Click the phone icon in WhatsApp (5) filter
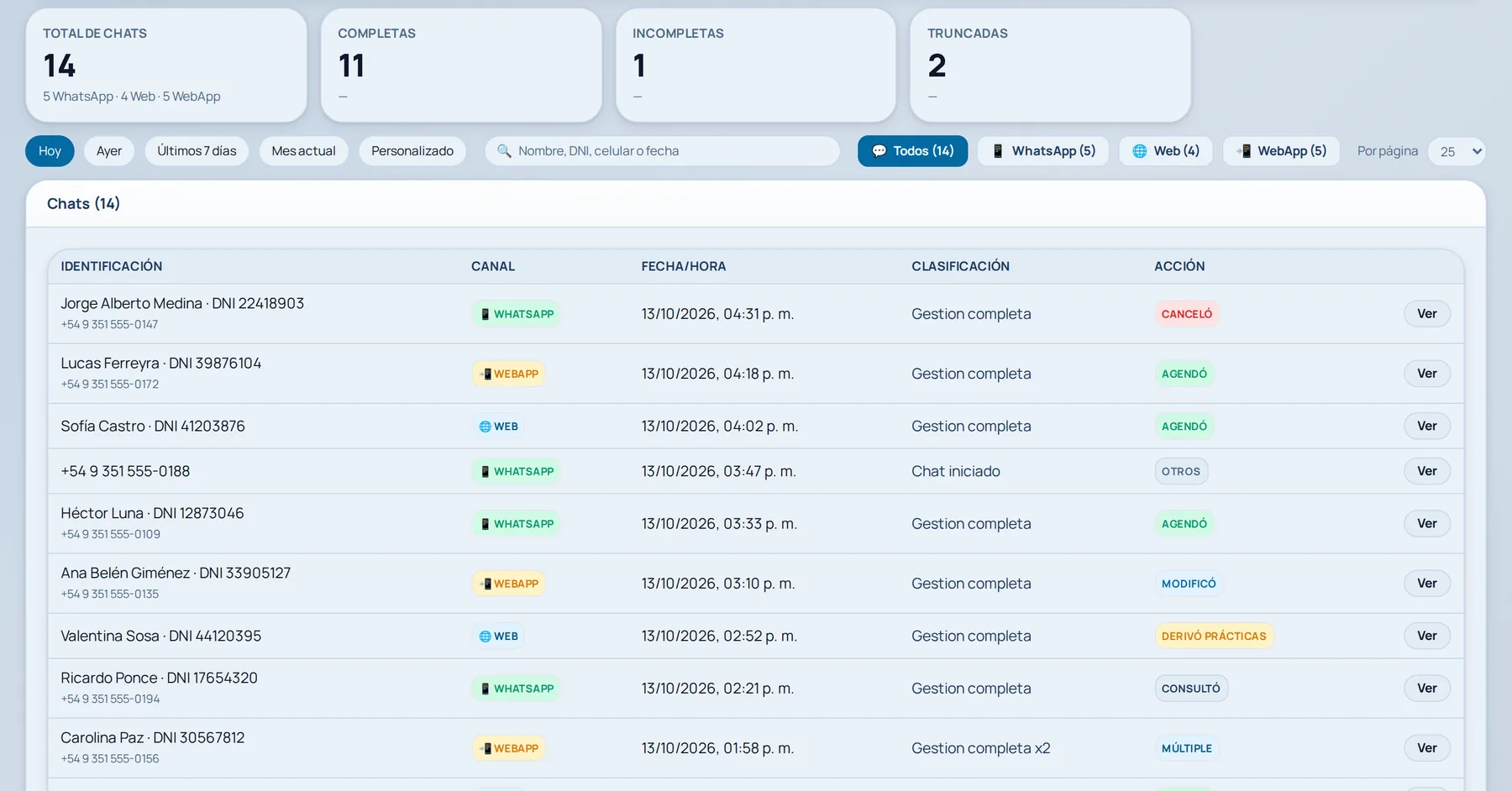 tap(998, 151)
